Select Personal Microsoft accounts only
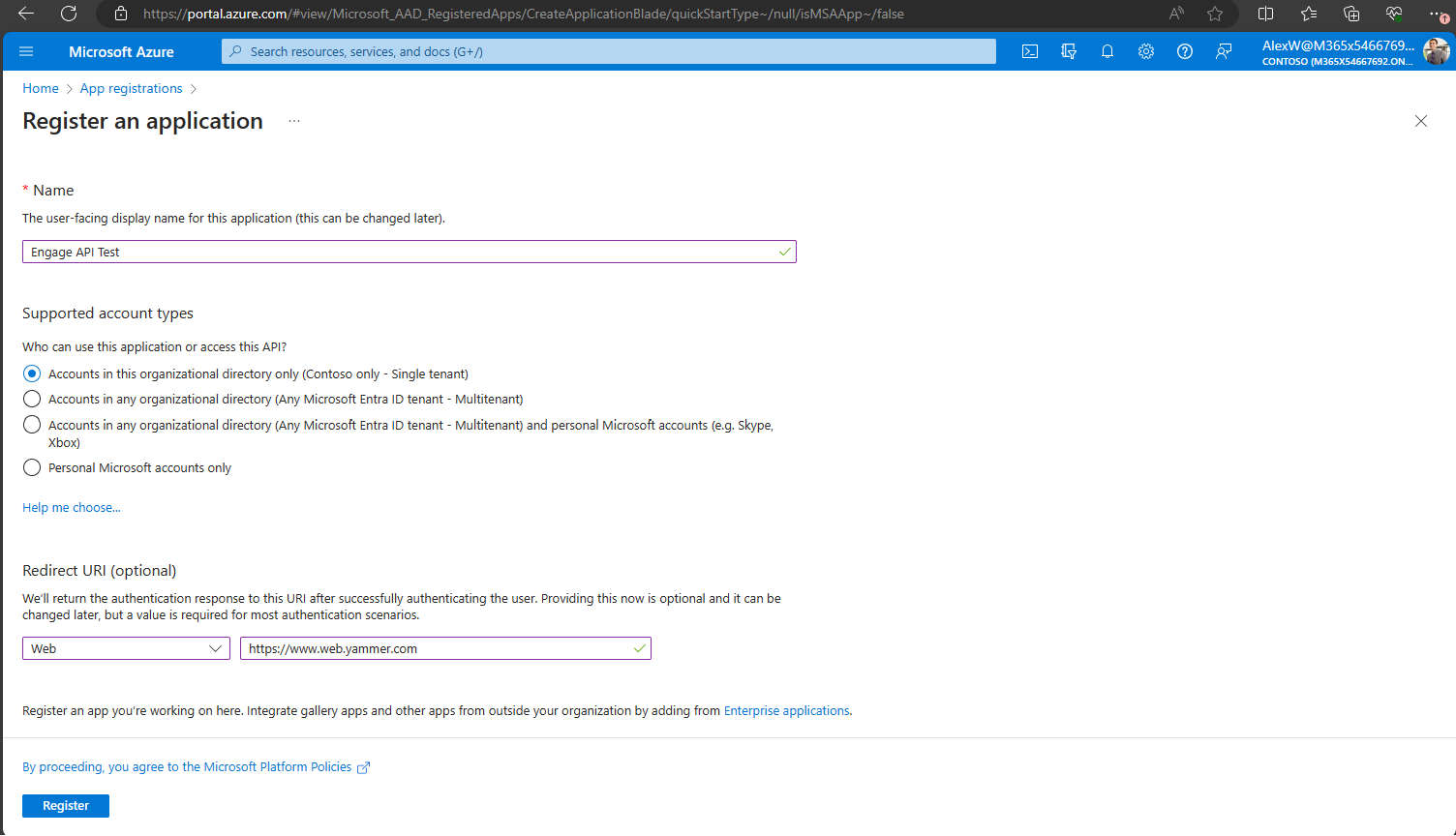This screenshot has height=836, width=1456. tap(31, 467)
